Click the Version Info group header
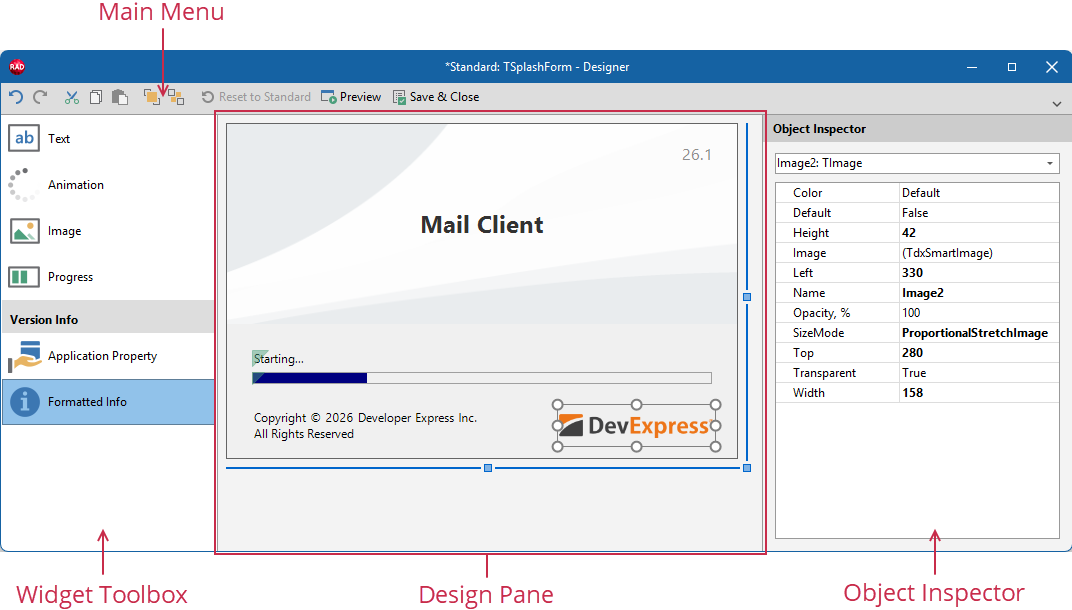Image resolution: width=1072 pixels, height=610 pixels. 108,319
